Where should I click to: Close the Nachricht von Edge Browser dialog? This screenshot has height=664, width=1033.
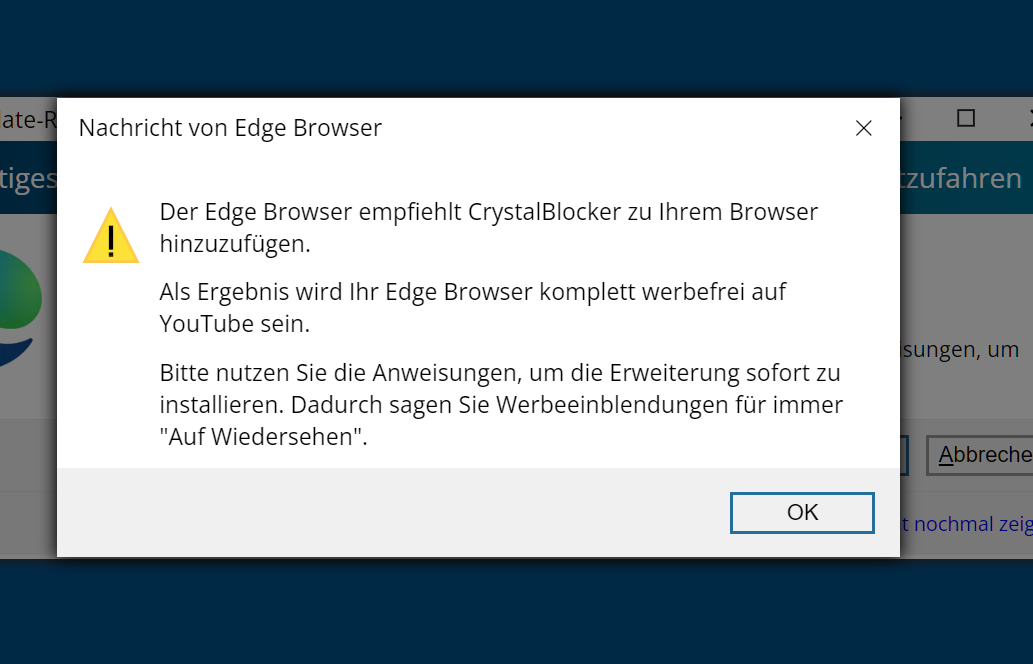click(x=864, y=128)
